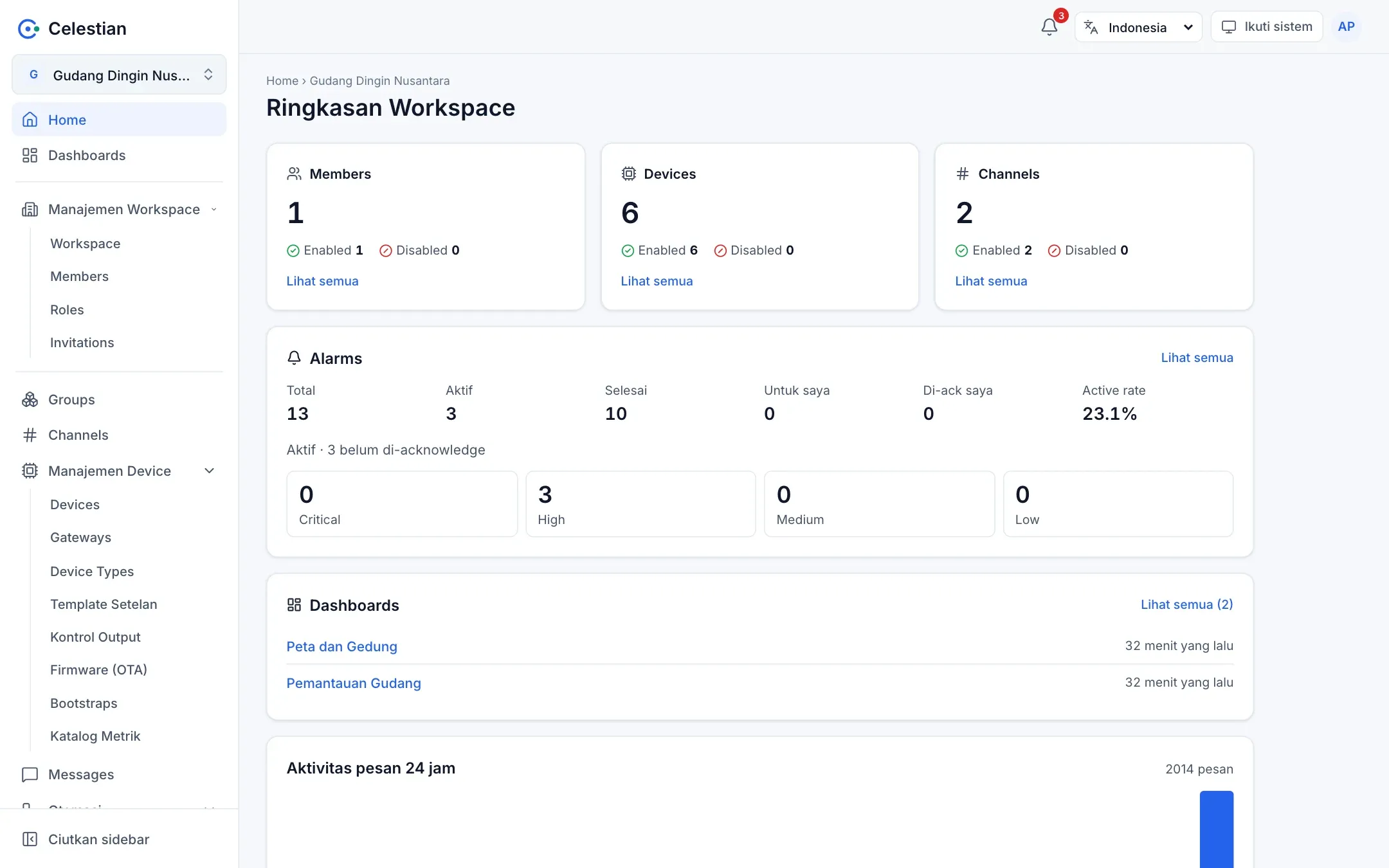Open the Gudang Dingin Nus... workspace switcher

(x=119, y=75)
